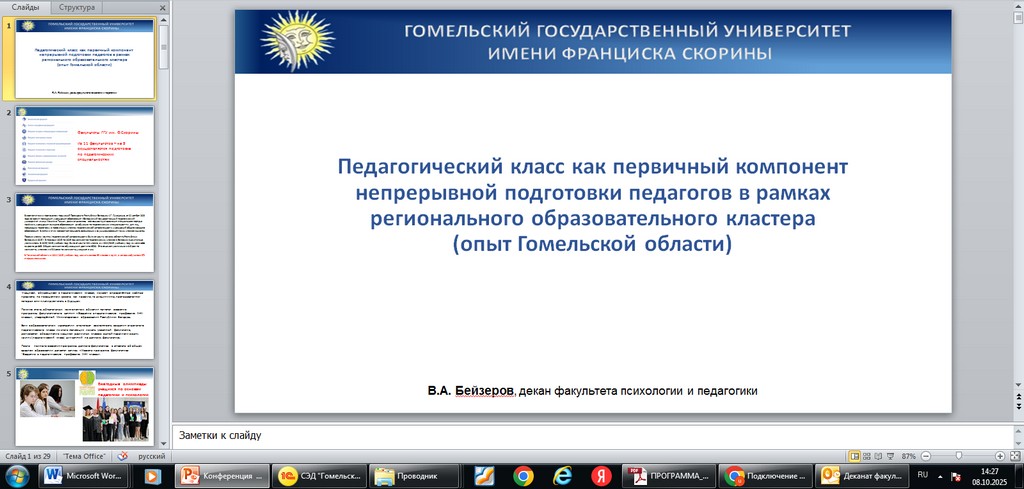This screenshot has height=489, width=1024.
Task: Click the zoom slider handle
Action: (x=958, y=455)
